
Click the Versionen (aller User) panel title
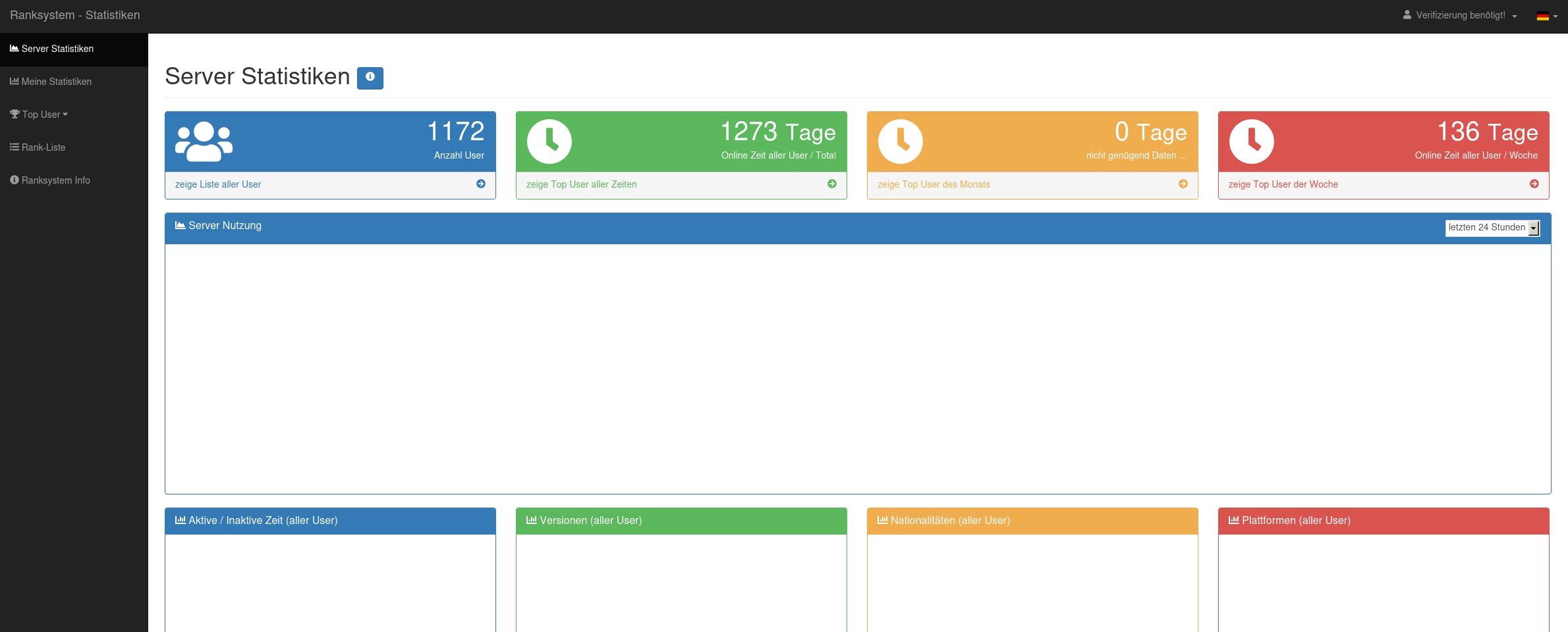[x=591, y=521]
